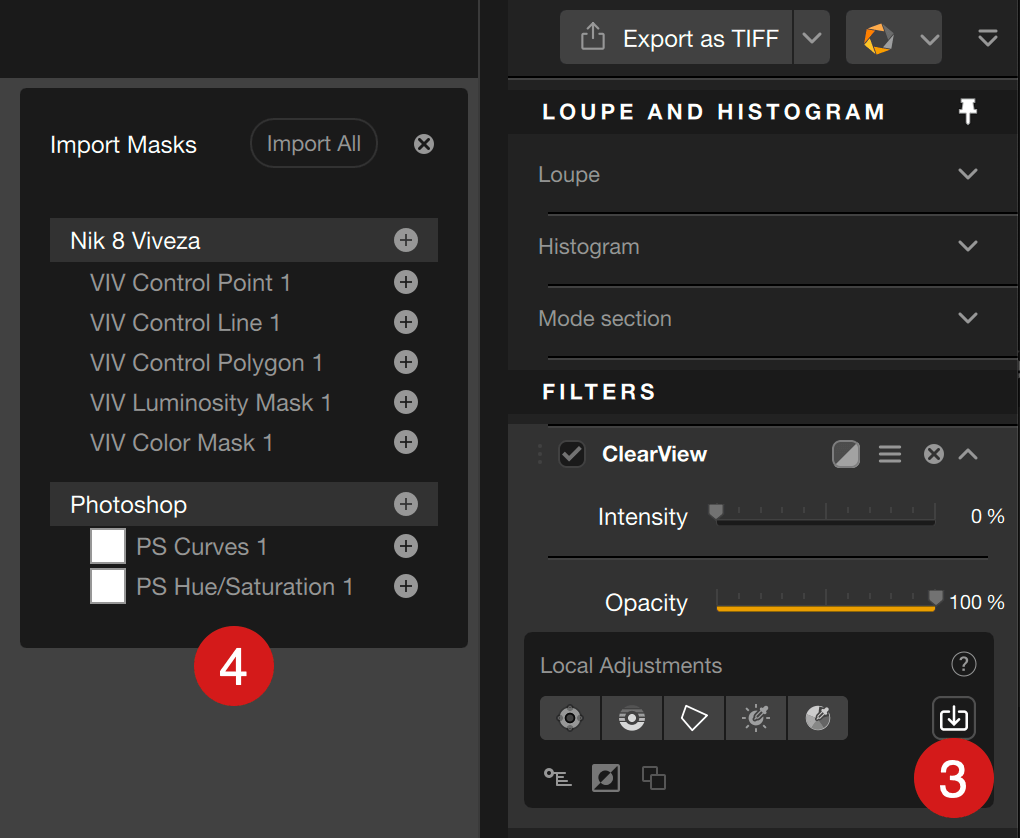Screen dimensions: 1020x838
Task: Click the PS Hue/Saturation 1 mask thumbnail
Action: pyautogui.click(x=108, y=586)
